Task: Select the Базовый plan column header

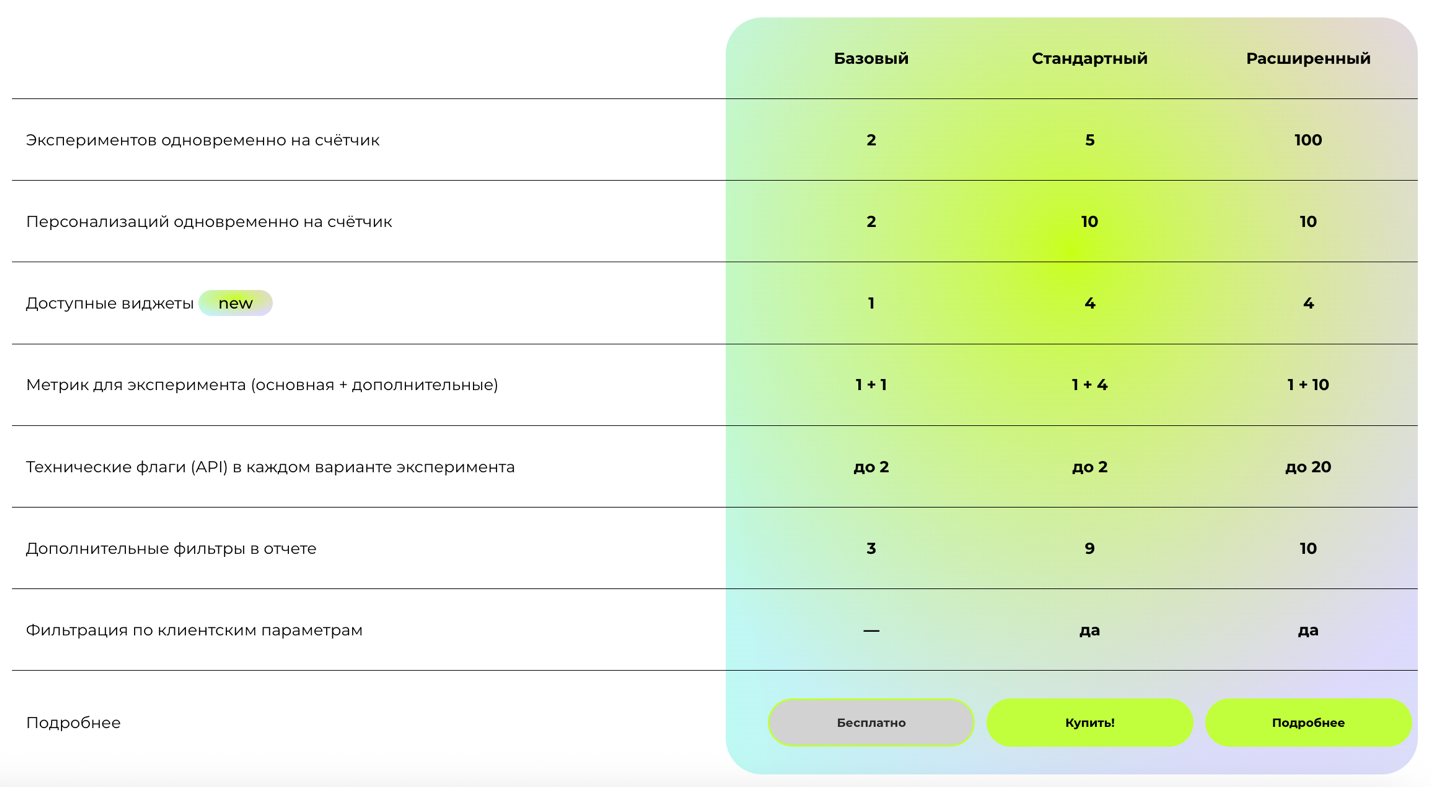Action: [x=871, y=59]
